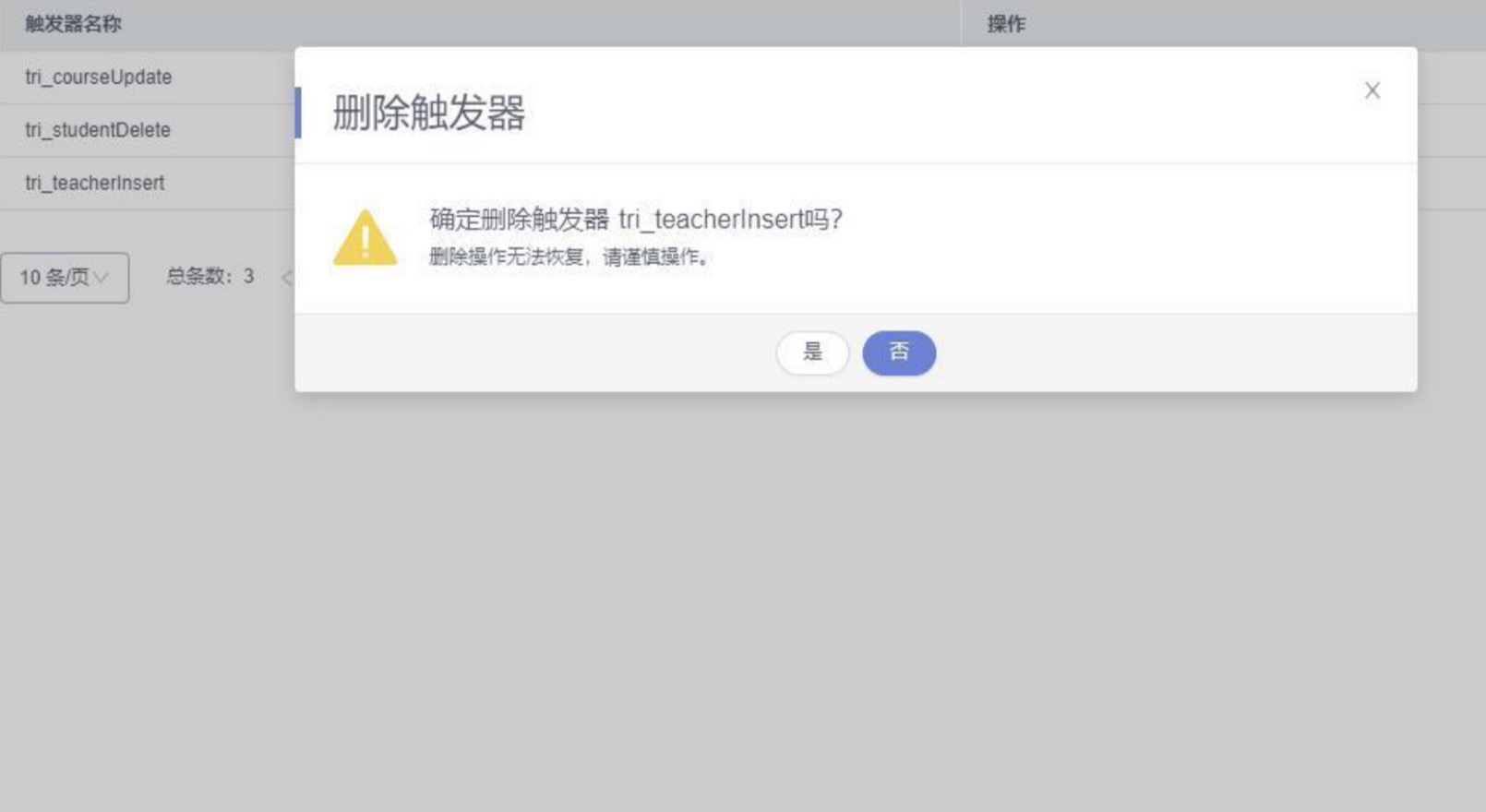Open the 10 条/页 page size dropdown
The height and width of the screenshot is (812, 1486).
tap(65, 278)
